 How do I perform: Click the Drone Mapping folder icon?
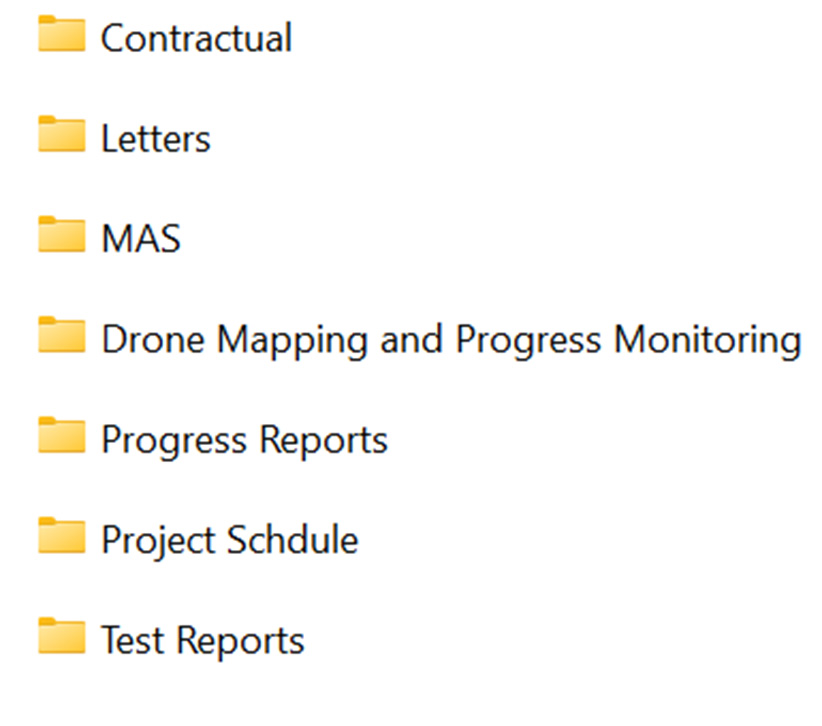(62, 336)
